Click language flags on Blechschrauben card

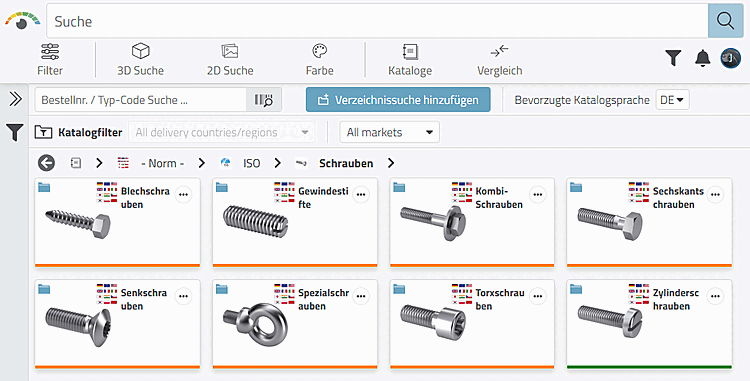[x=107, y=192]
